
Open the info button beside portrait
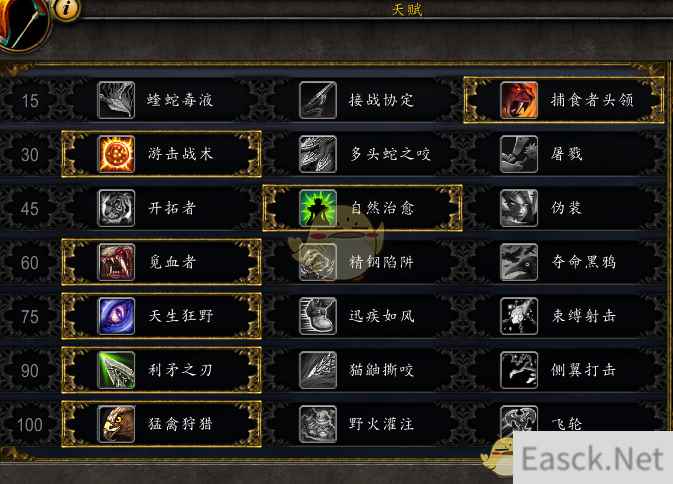[66, 8]
